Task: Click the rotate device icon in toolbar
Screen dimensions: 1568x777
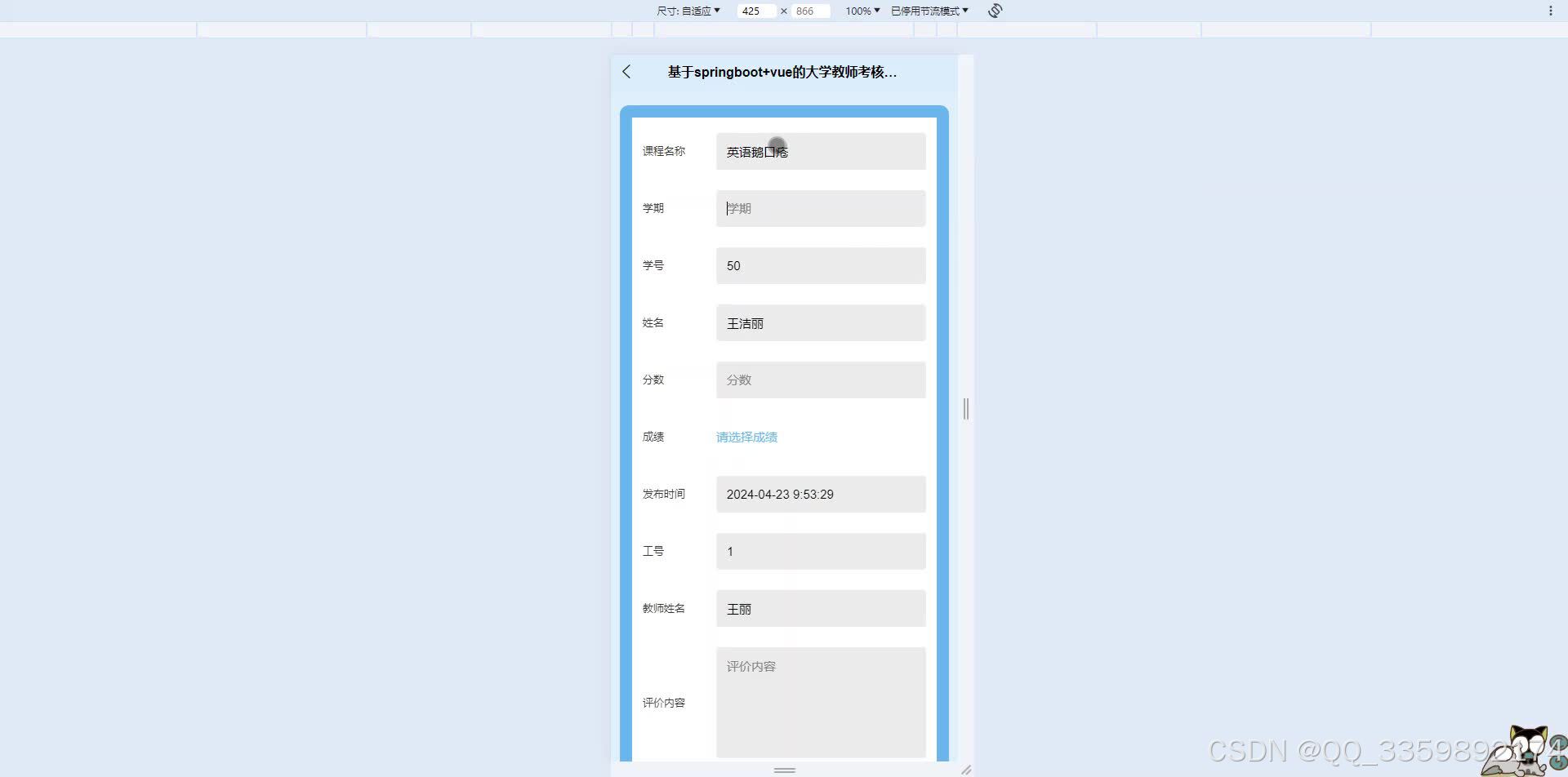Action: (x=995, y=11)
